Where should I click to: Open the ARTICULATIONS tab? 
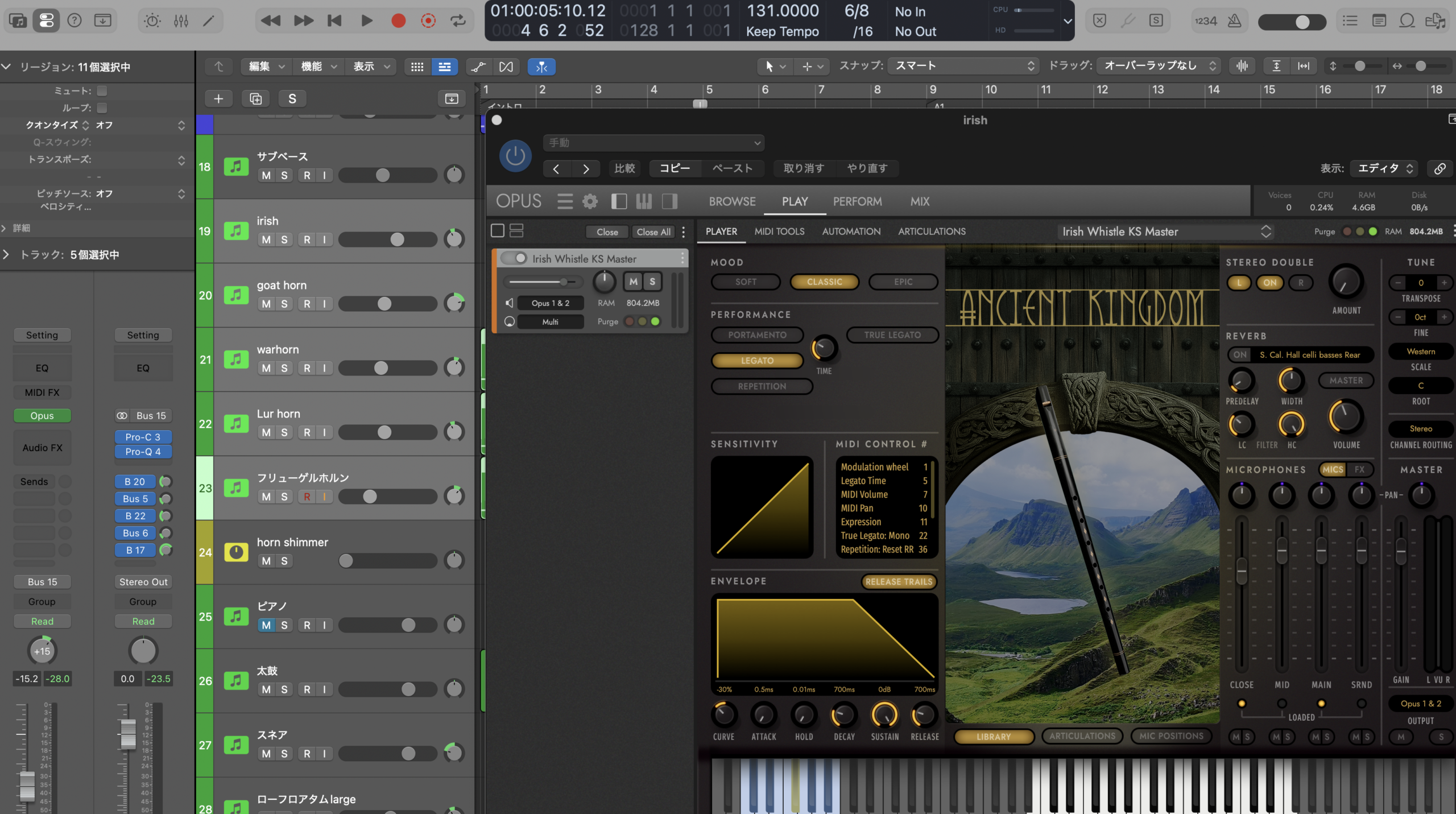point(932,232)
